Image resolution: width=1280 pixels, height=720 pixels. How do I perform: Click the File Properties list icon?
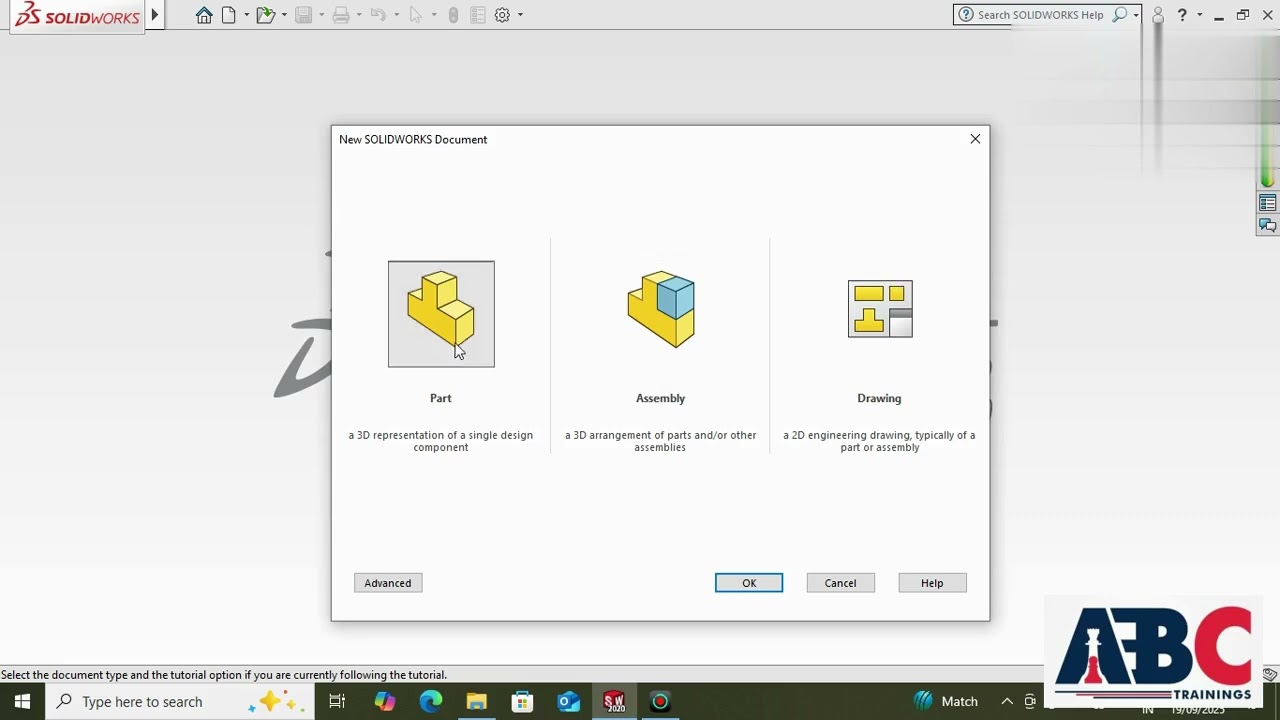477,15
